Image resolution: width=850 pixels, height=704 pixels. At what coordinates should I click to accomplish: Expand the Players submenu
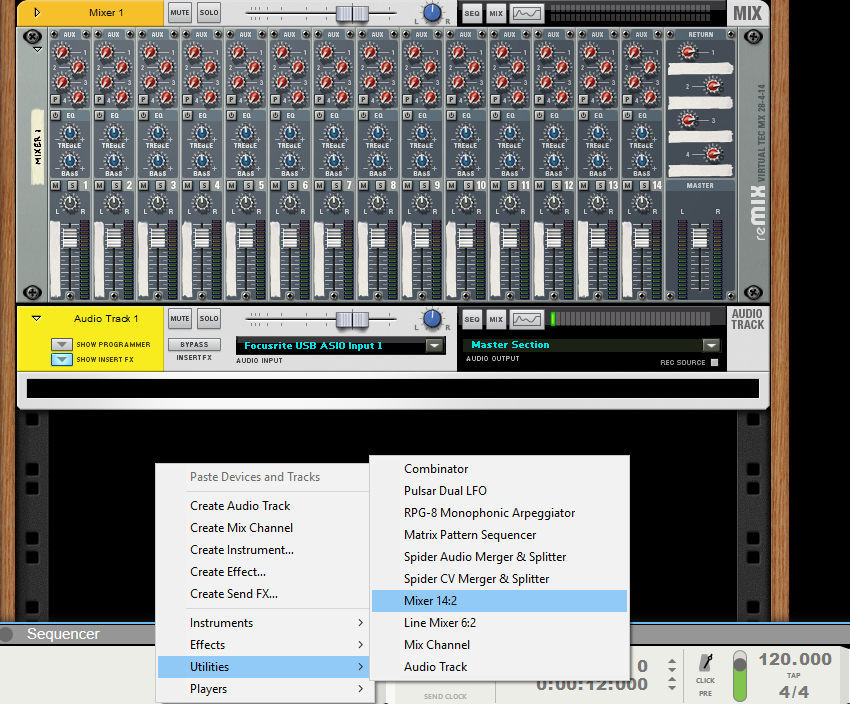[263, 689]
